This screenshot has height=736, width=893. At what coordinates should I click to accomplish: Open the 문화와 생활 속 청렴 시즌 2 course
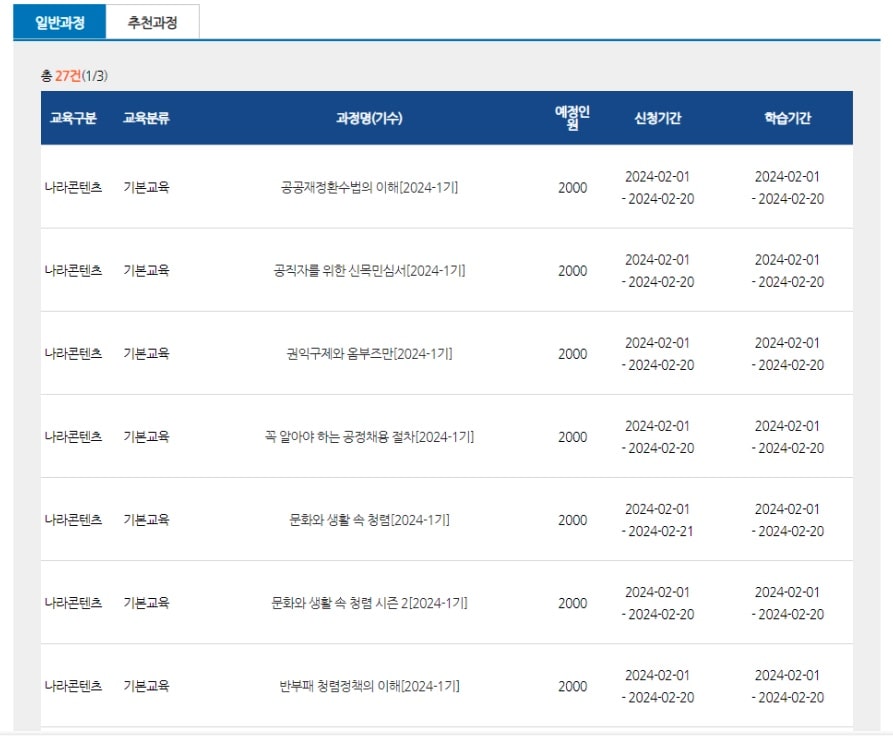click(371, 603)
